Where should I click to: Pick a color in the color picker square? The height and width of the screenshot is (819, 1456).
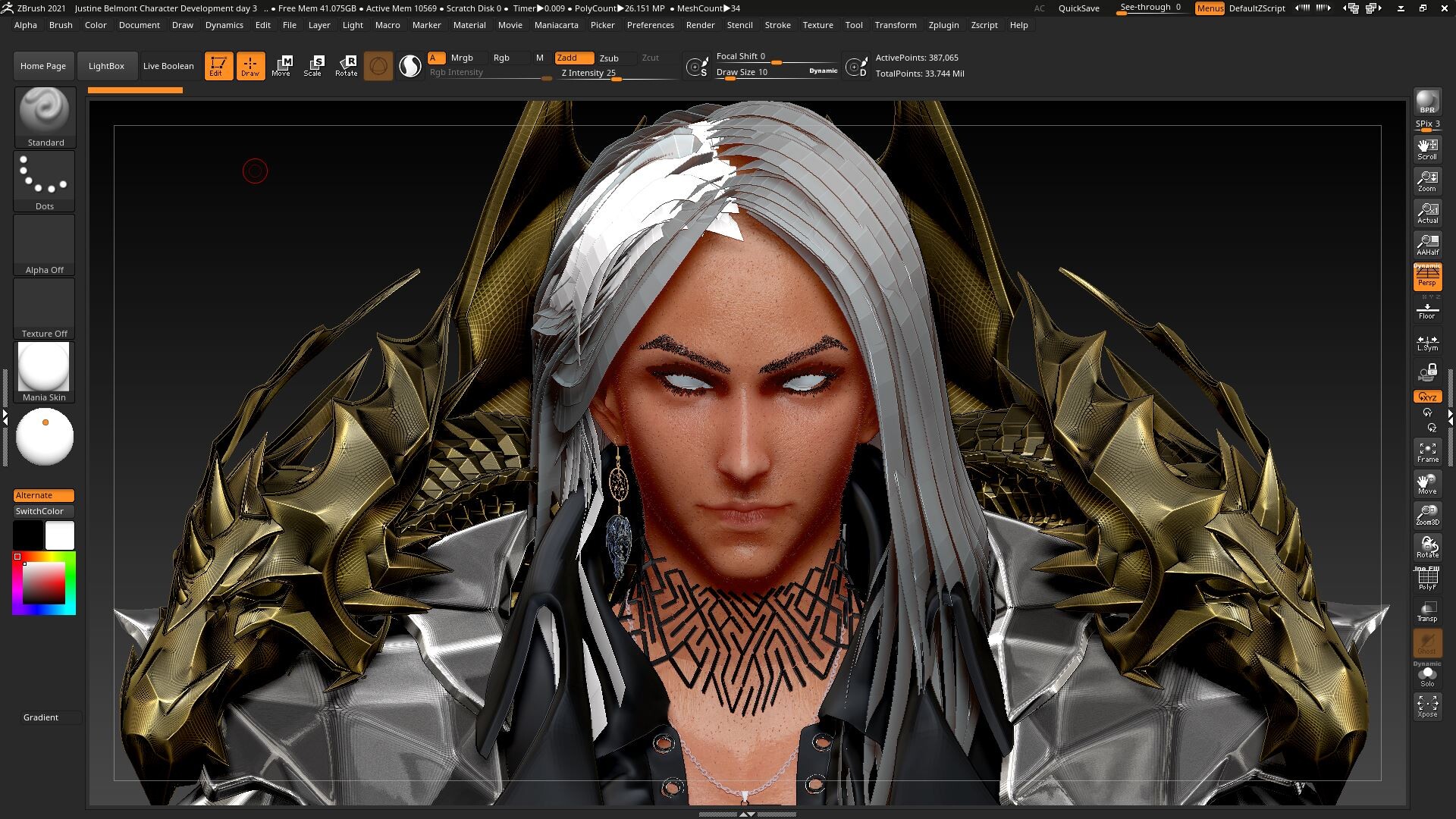[x=43, y=583]
